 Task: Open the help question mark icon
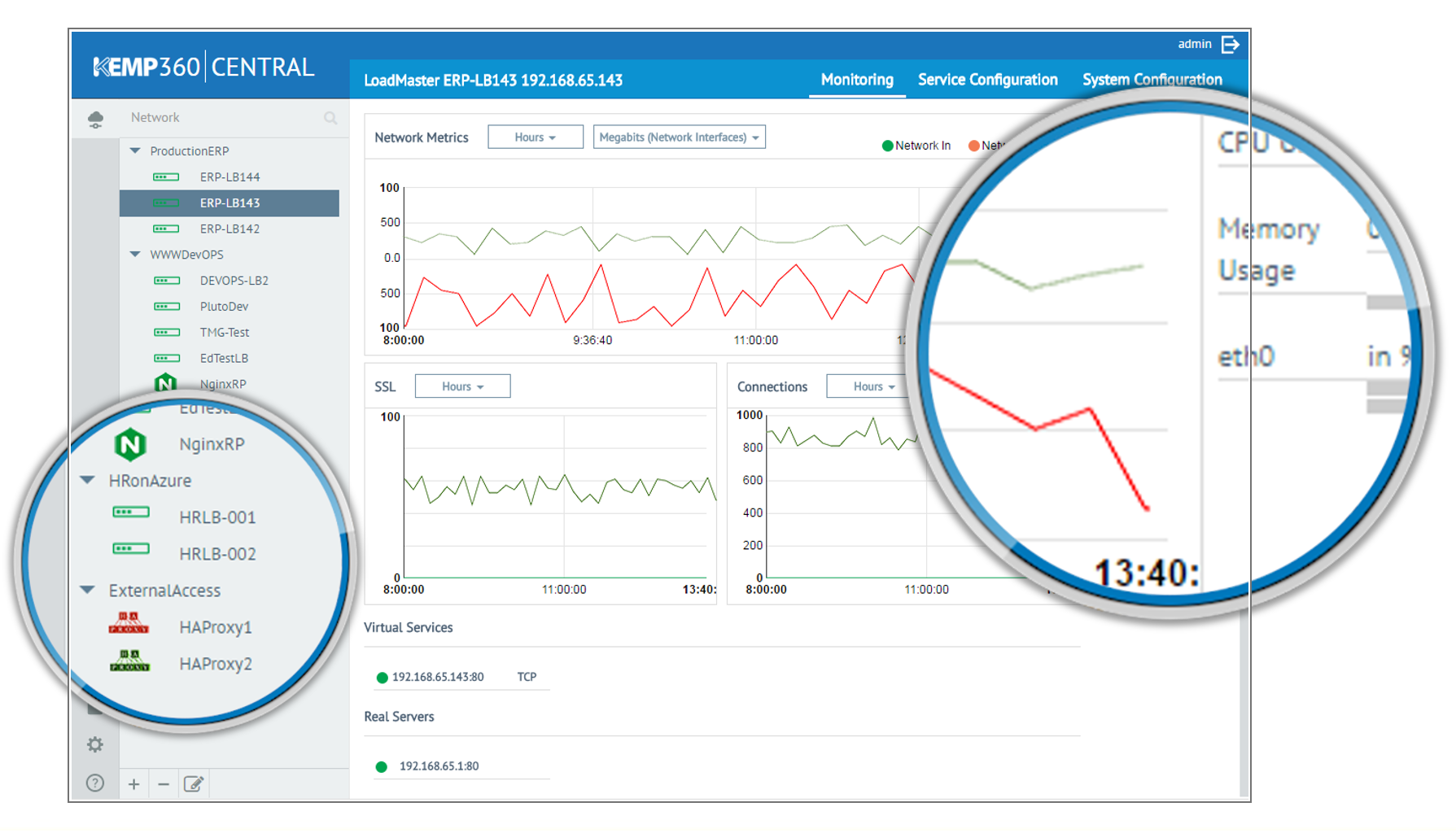pos(95,783)
